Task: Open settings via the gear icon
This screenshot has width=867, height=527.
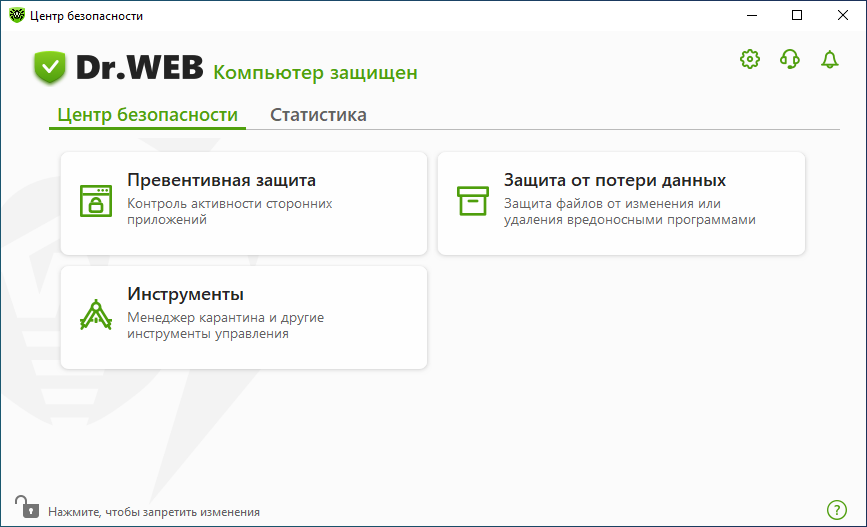Action: tap(750, 59)
